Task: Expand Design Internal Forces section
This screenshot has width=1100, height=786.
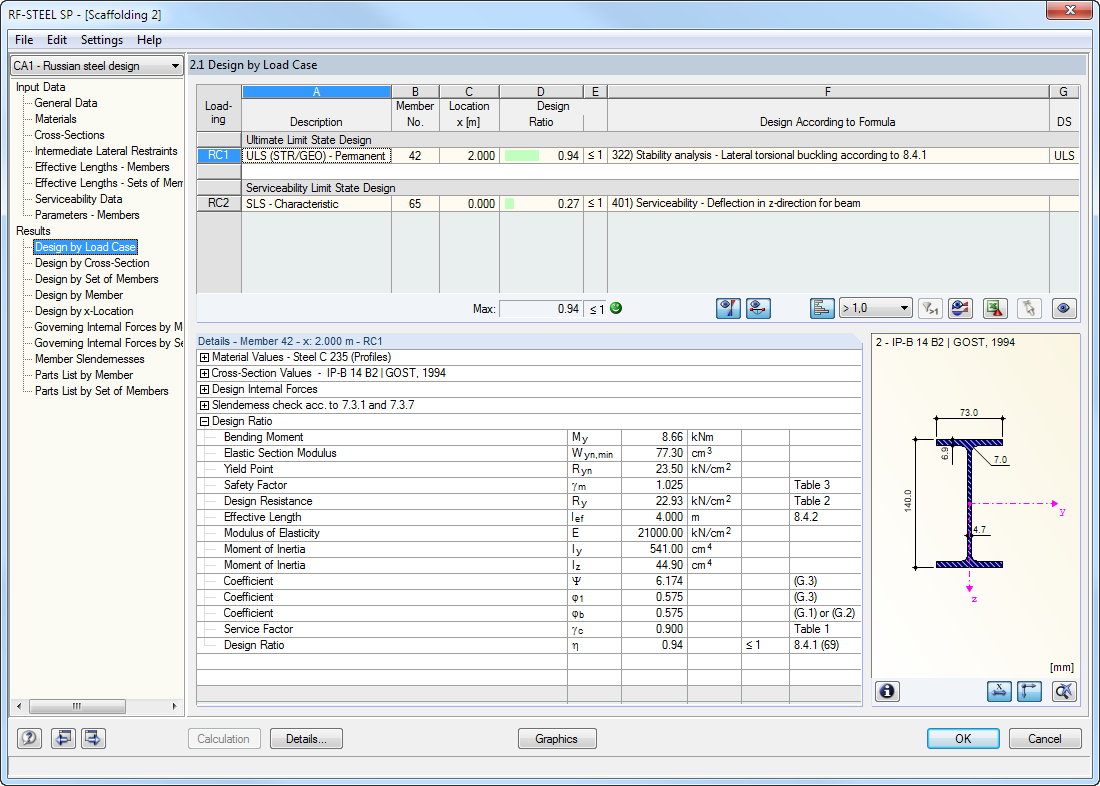Action: coord(204,389)
